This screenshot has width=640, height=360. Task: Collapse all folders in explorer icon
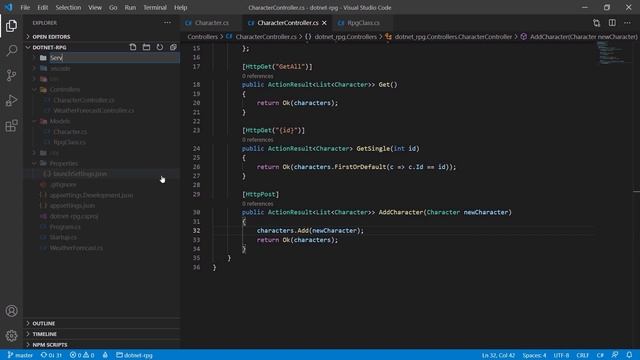pyautogui.click(x=173, y=47)
